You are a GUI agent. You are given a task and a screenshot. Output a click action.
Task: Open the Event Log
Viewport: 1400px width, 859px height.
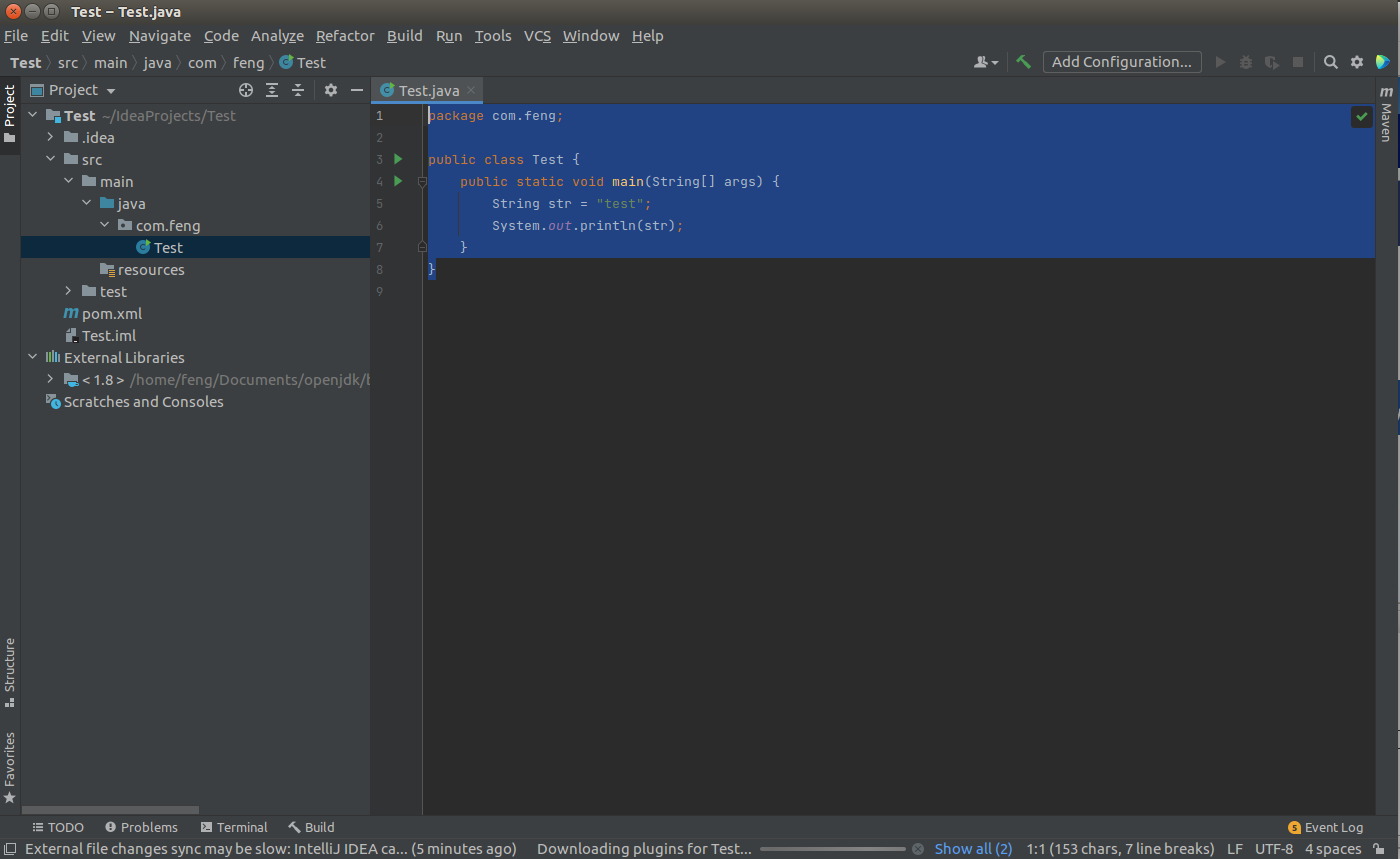click(1326, 828)
